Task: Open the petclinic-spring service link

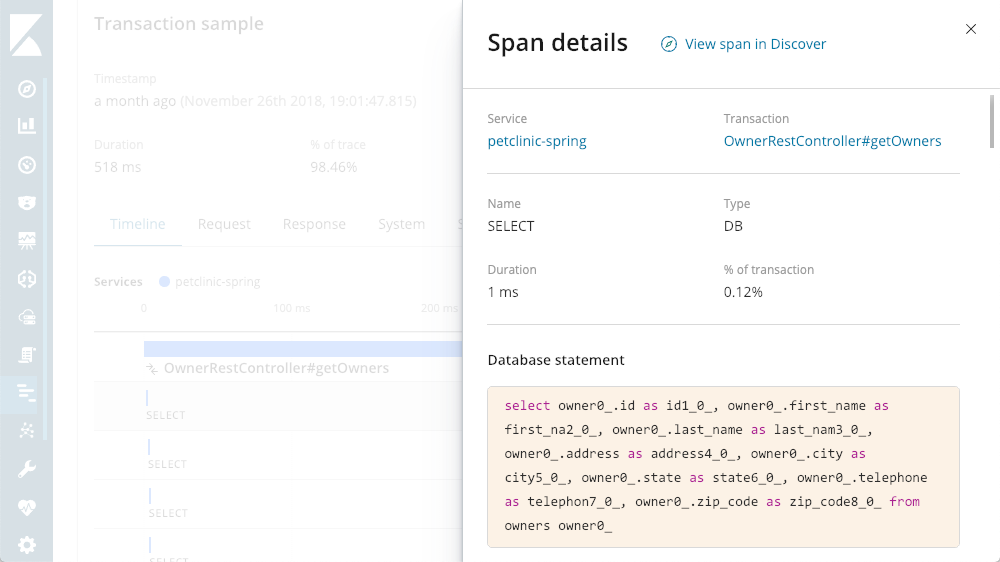Action: 537,141
